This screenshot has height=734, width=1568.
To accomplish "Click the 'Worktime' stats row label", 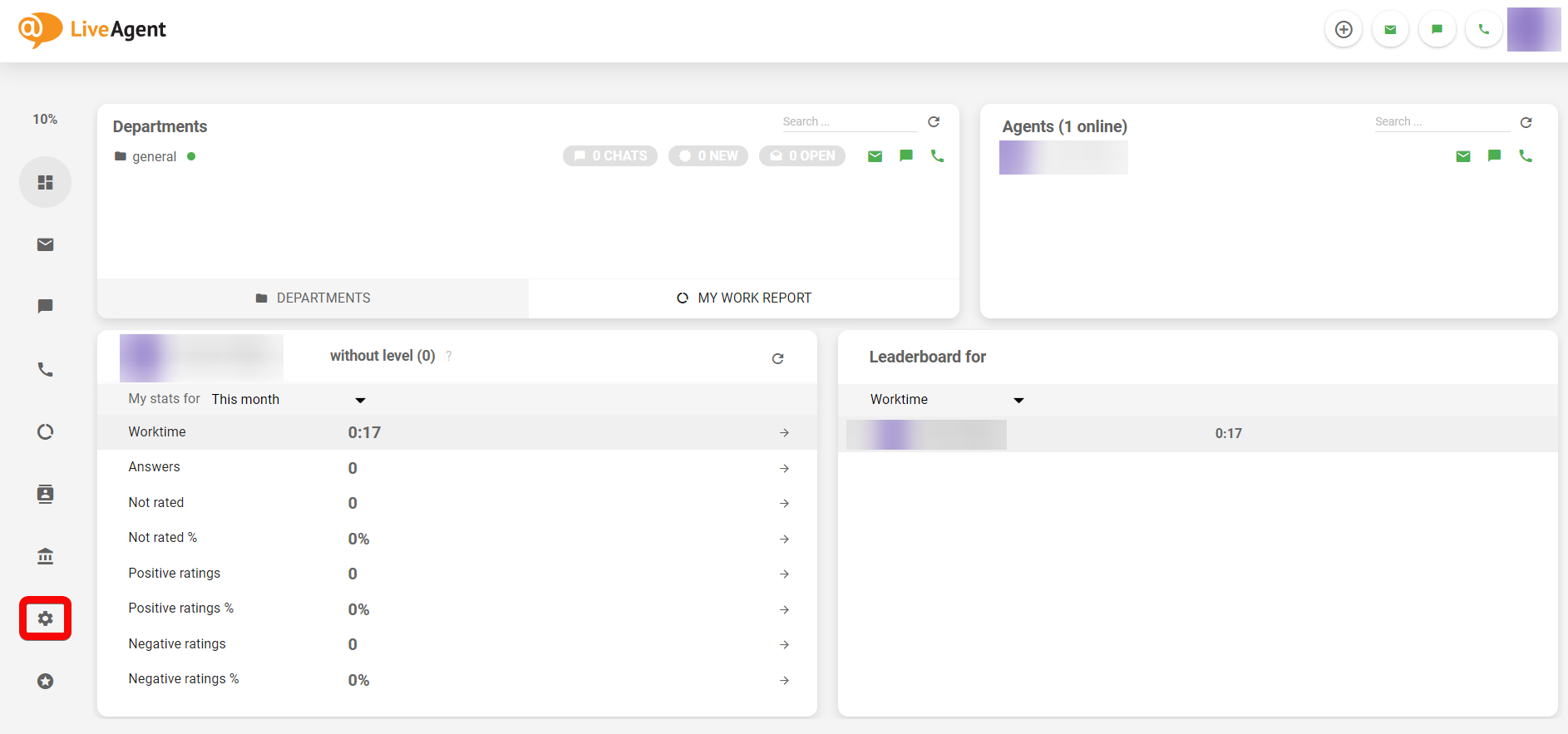I will click(157, 432).
